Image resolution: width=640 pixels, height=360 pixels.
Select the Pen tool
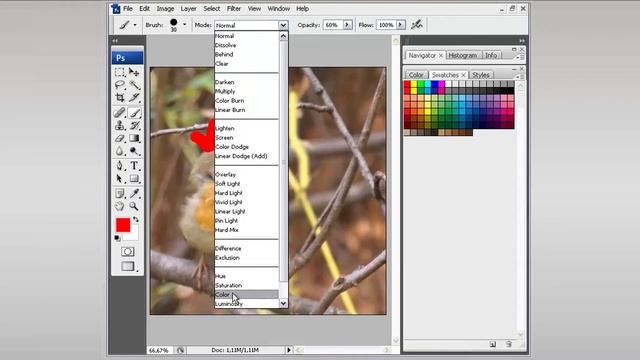(120, 166)
